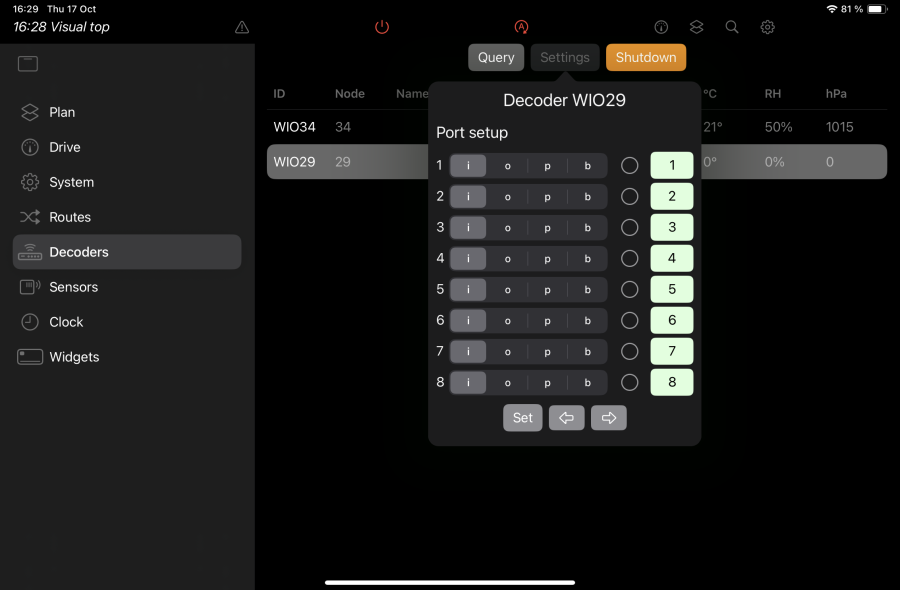The image size is (900, 590).
Task: Click the Sensors icon in the sidebar
Action: (30, 287)
